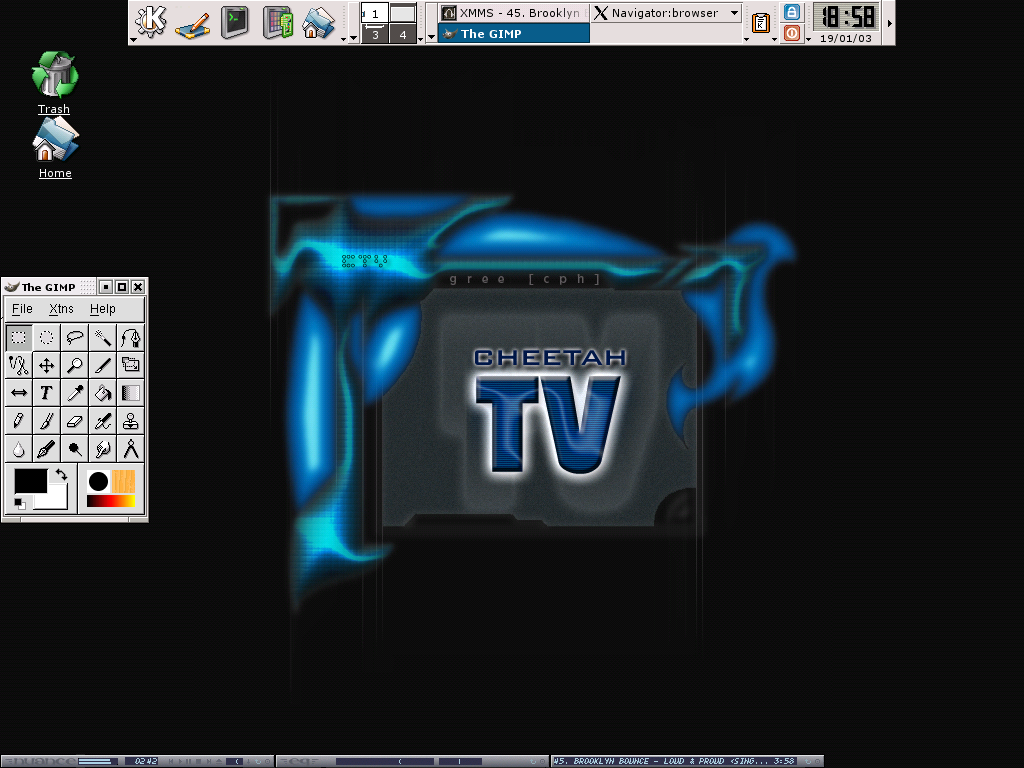This screenshot has width=1024, height=768.
Task: Launch the terminal Konsole from panel
Action: (x=234, y=22)
